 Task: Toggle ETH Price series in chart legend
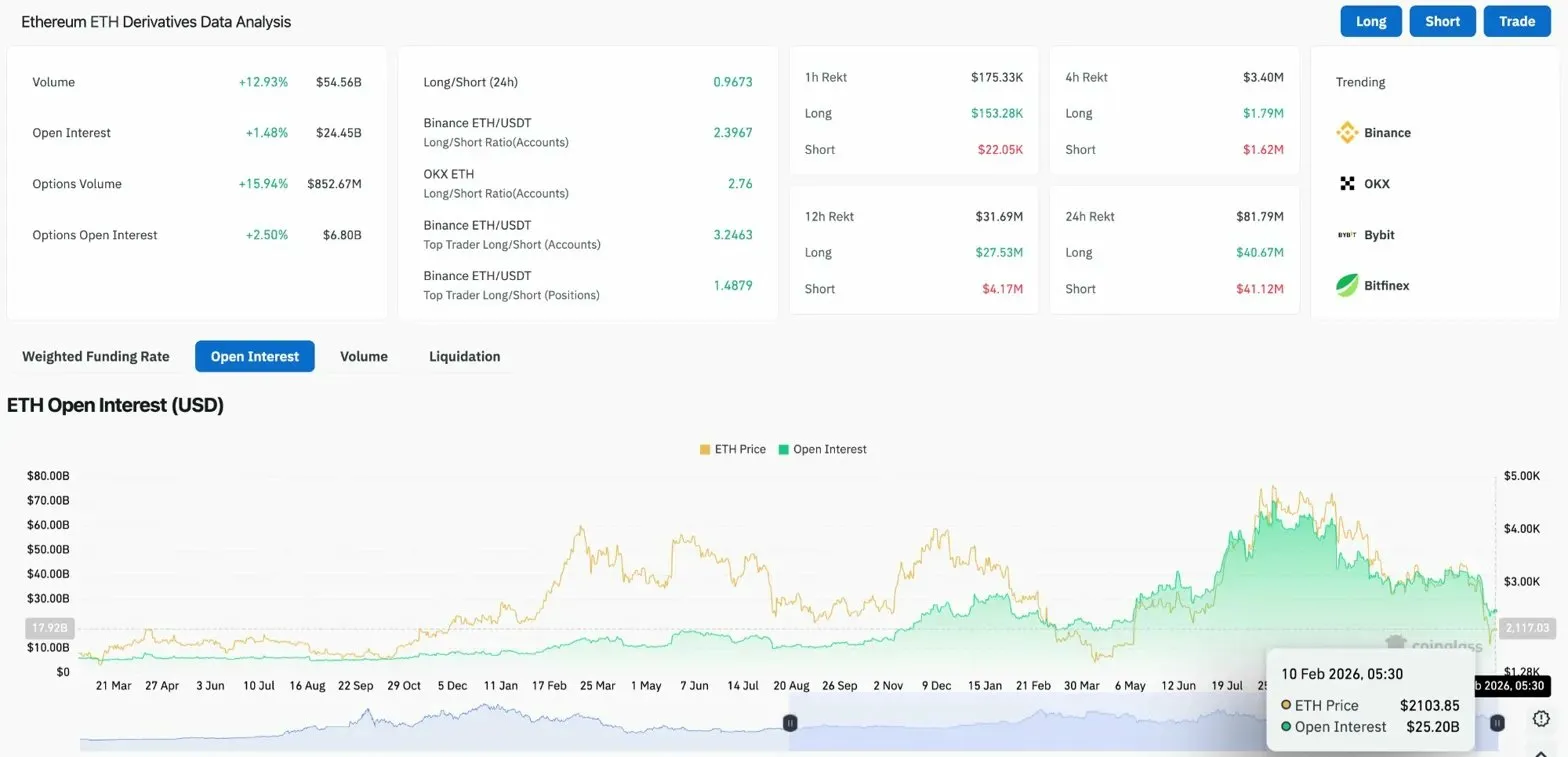point(733,450)
